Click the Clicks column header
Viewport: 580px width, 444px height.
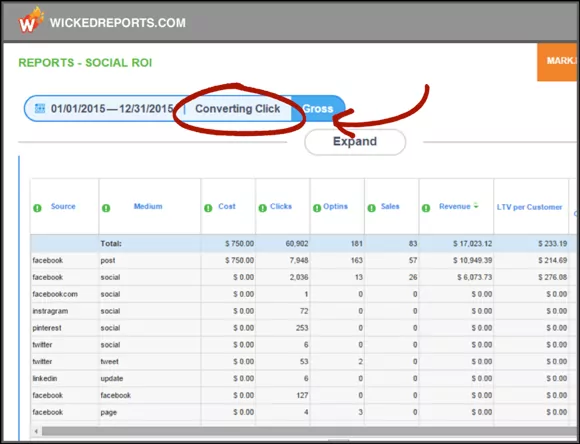[x=281, y=206]
